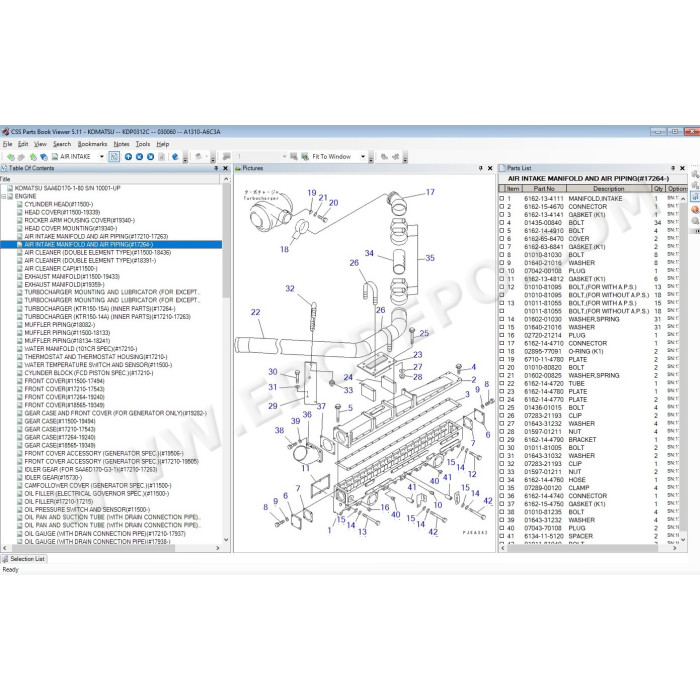Open the View menu
This screenshot has height=700, width=700.
(40, 144)
